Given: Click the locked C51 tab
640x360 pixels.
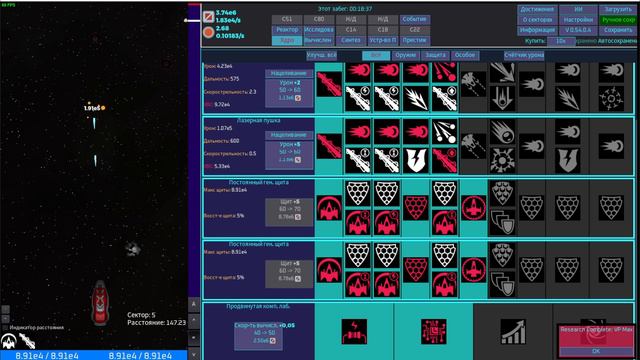Looking at the screenshot, I should point(287,19).
